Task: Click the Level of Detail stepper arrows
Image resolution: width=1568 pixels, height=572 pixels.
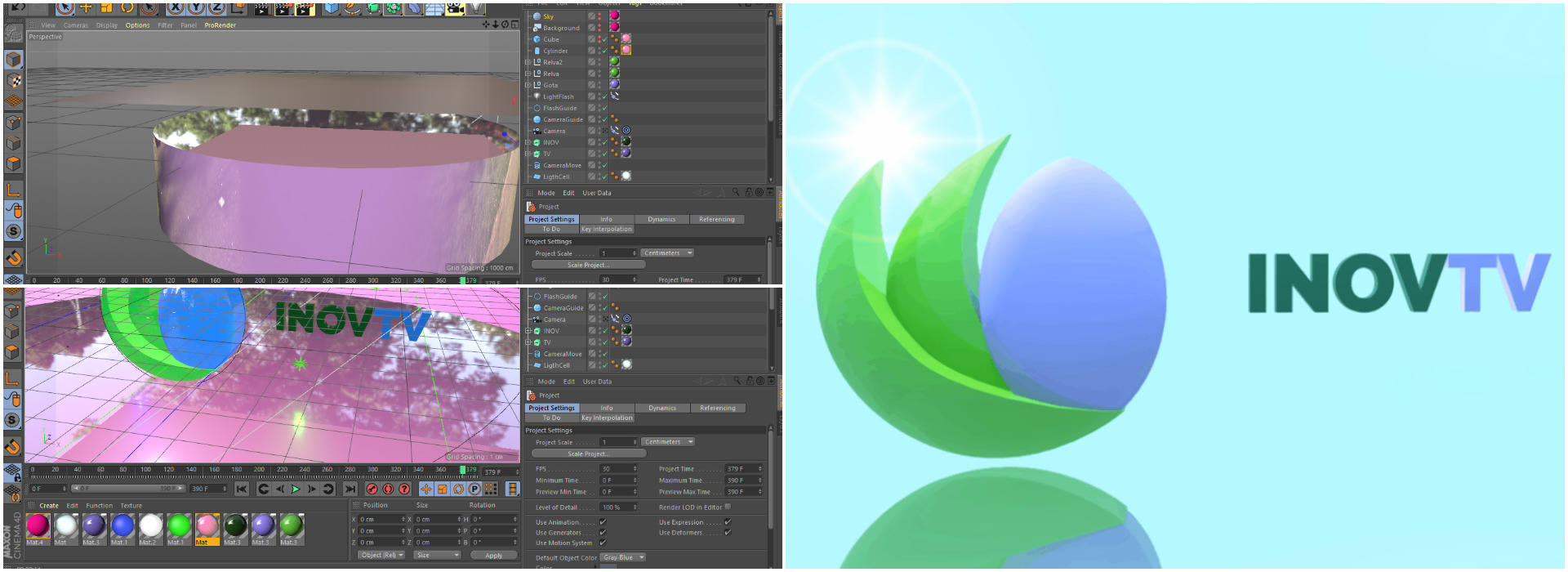Action: click(x=635, y=507)
